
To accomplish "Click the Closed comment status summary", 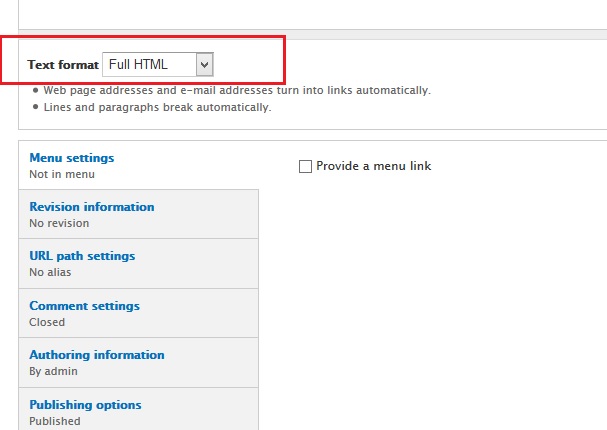I will 47,322.
